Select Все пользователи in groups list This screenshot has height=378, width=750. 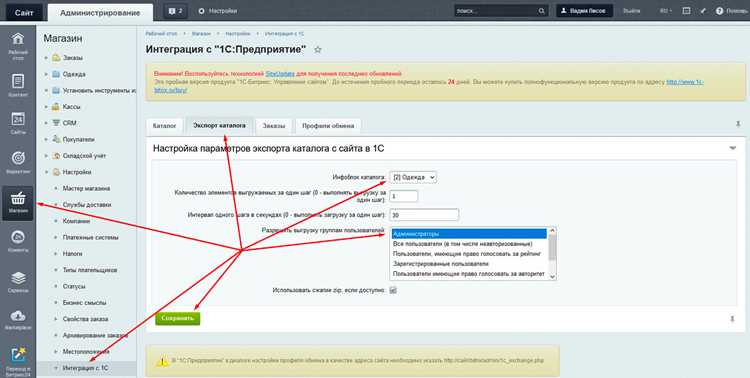point(469,244)
